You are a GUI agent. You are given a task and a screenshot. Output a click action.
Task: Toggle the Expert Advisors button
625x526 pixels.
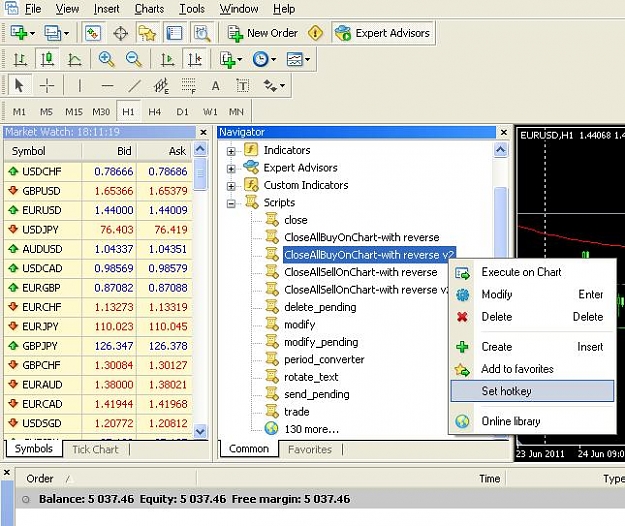383,33
